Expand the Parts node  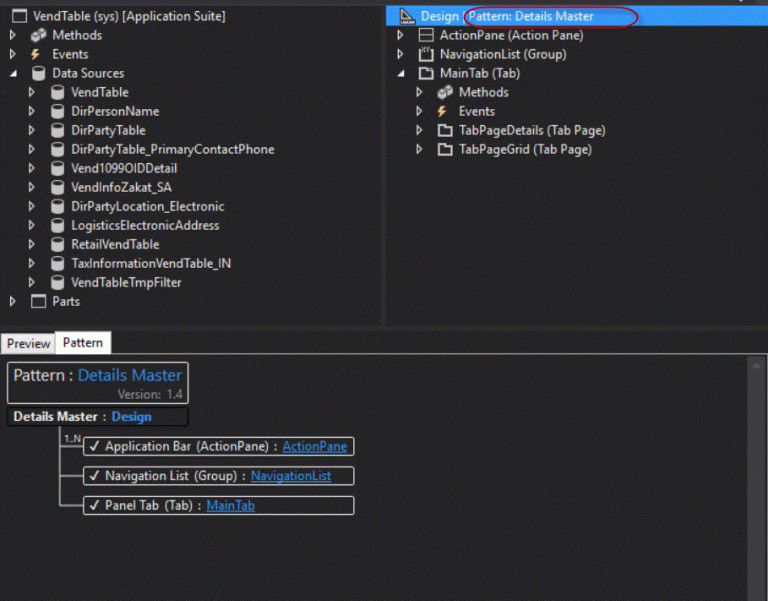13,302
